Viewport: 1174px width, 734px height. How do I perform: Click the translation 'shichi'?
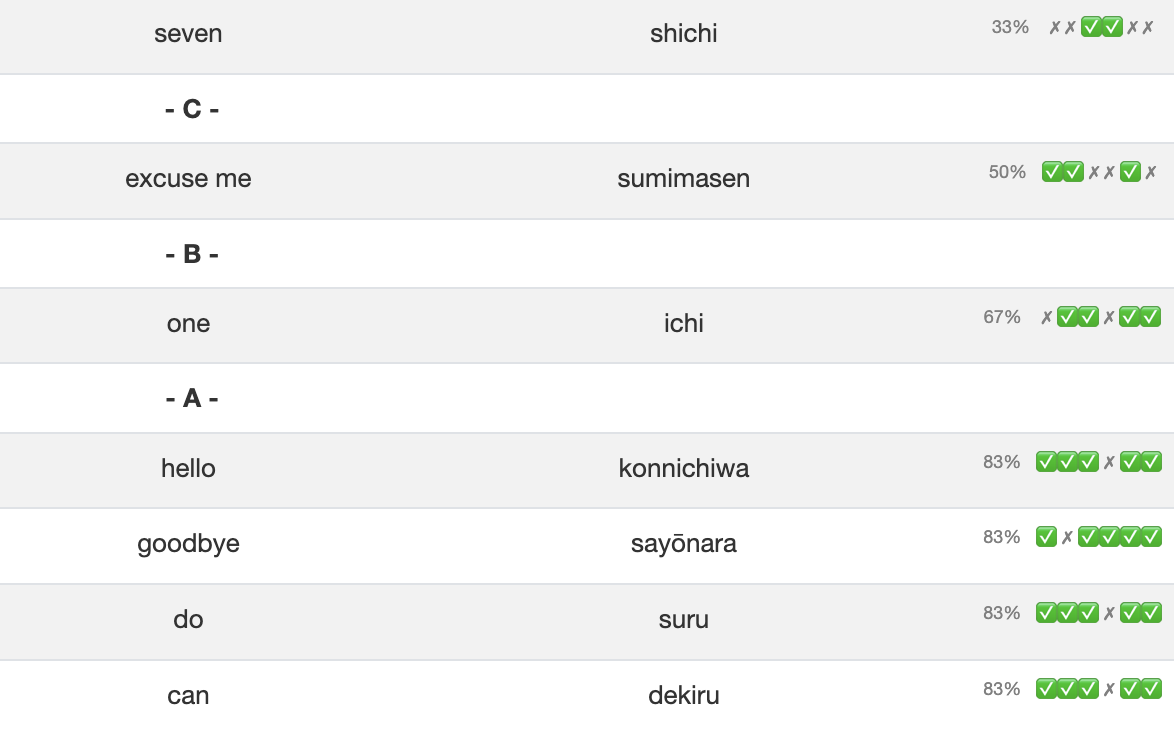[x=683, y=34]
